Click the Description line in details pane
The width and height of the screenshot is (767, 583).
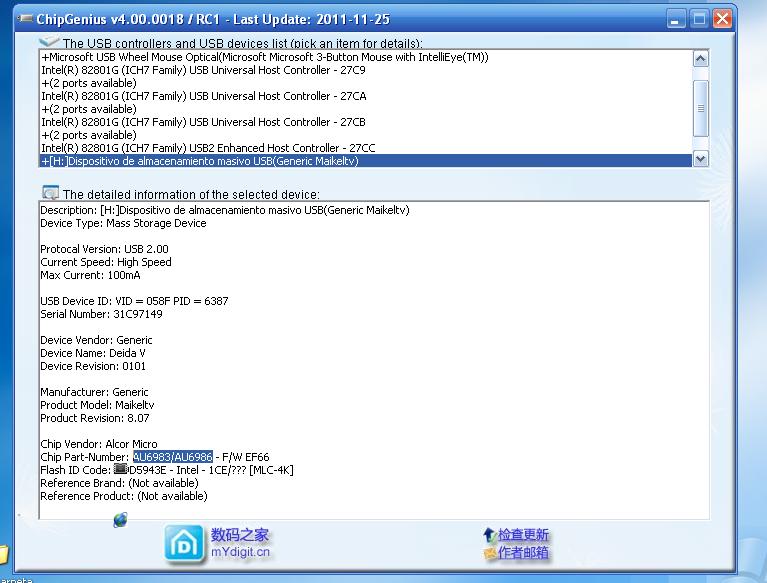pos(225,210)
